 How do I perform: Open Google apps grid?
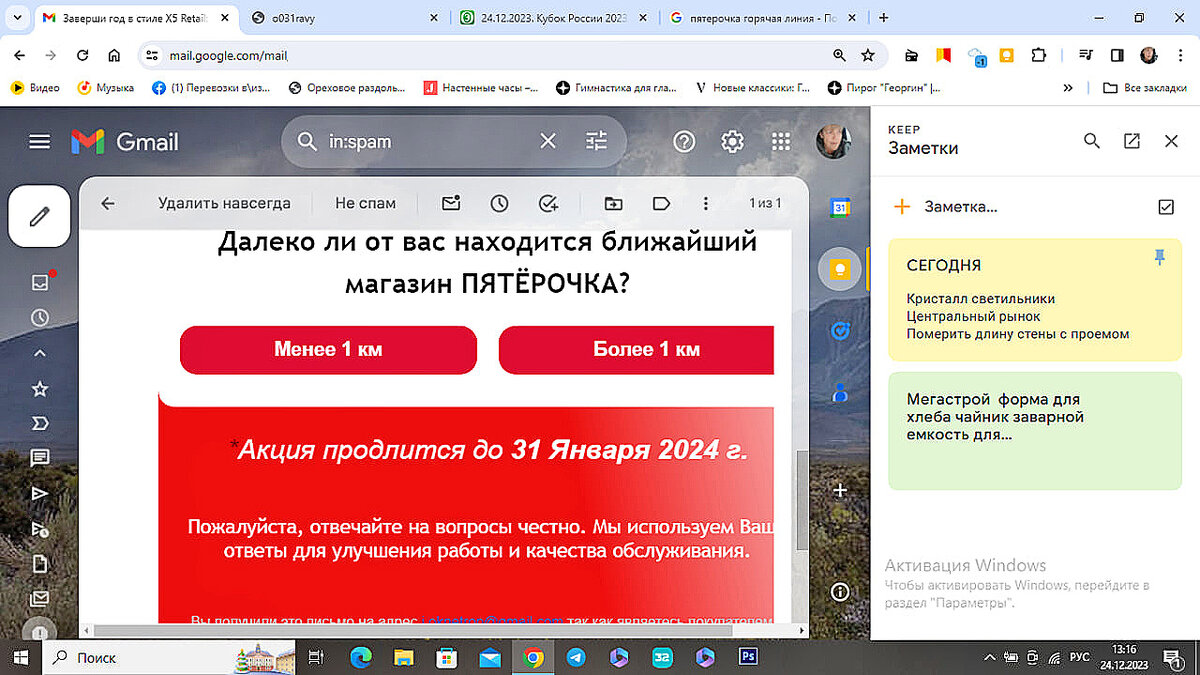click(x=781, y=142)
